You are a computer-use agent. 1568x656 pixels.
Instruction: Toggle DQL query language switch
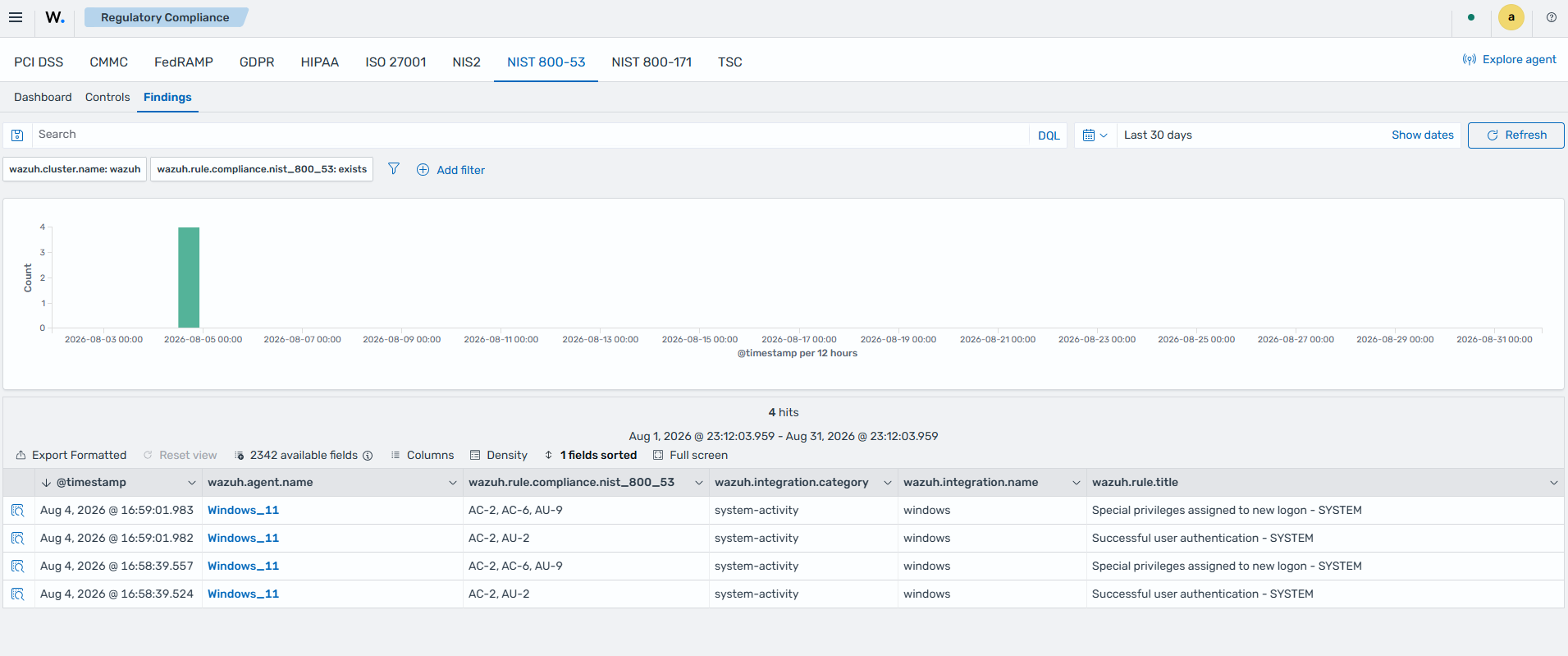coord(1049,135)
